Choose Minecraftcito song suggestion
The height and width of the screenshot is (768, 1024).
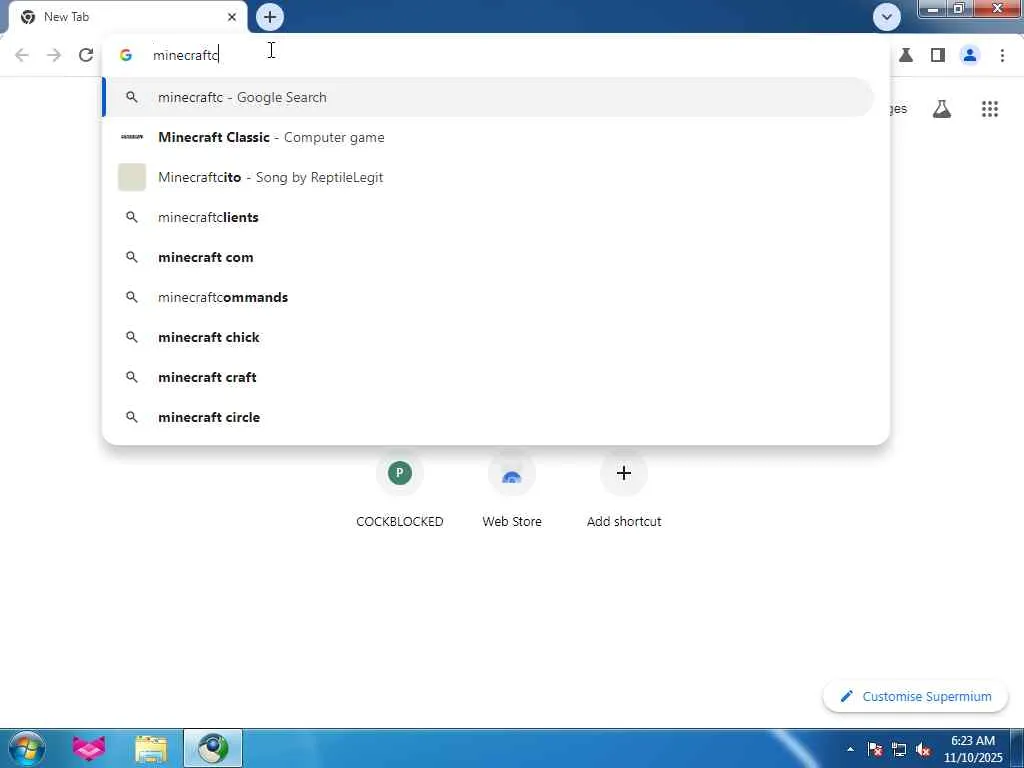[x=488, y=177]
